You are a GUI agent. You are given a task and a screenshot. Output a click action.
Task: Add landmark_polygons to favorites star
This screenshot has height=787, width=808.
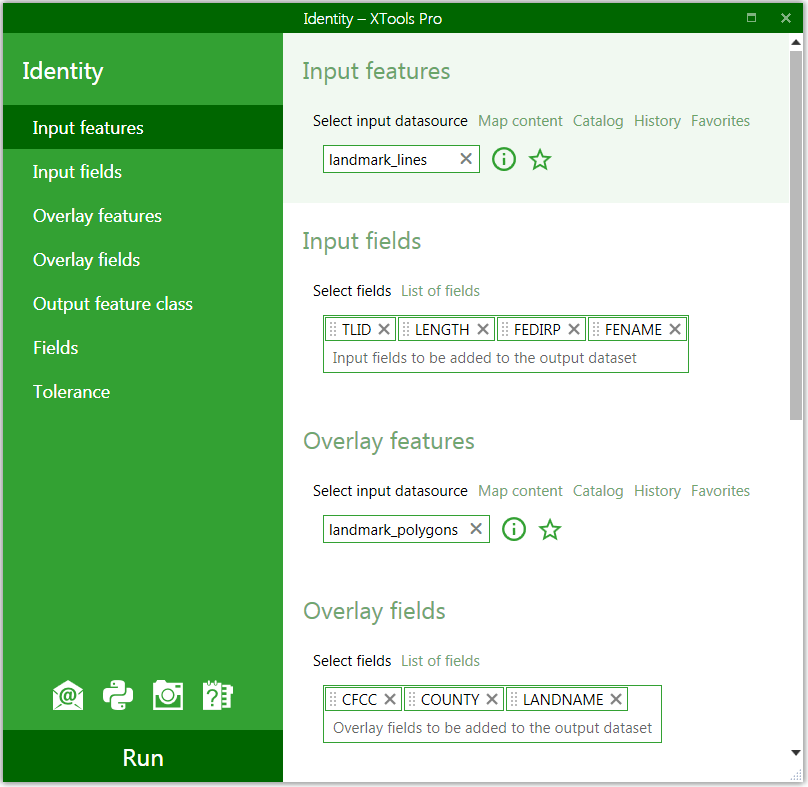click(550, 529)
